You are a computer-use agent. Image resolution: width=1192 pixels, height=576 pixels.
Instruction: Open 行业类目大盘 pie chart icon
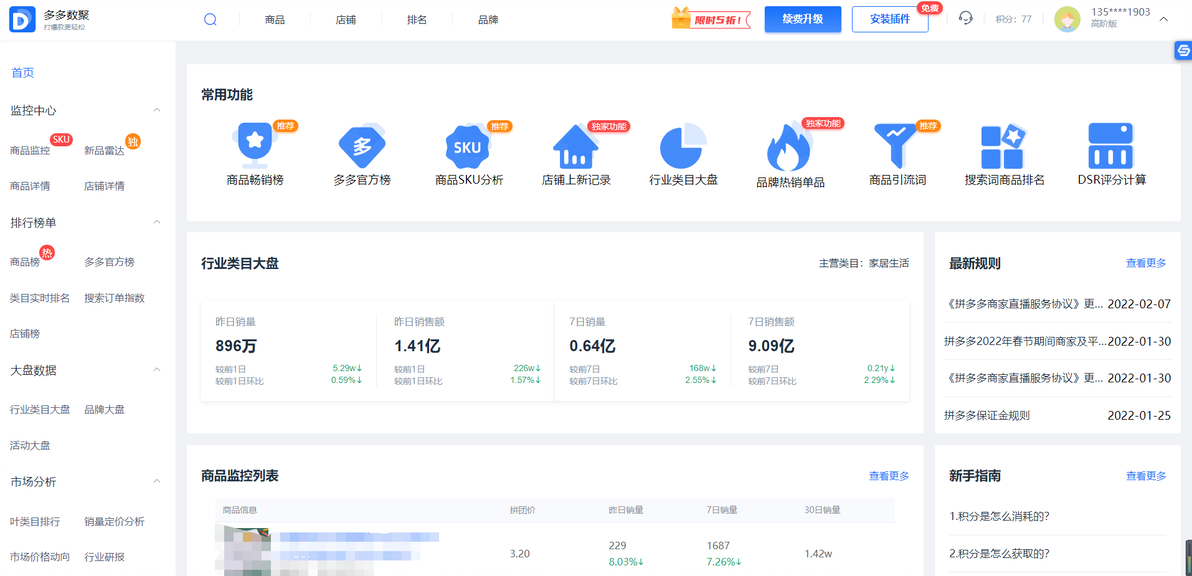pos(684,145)
